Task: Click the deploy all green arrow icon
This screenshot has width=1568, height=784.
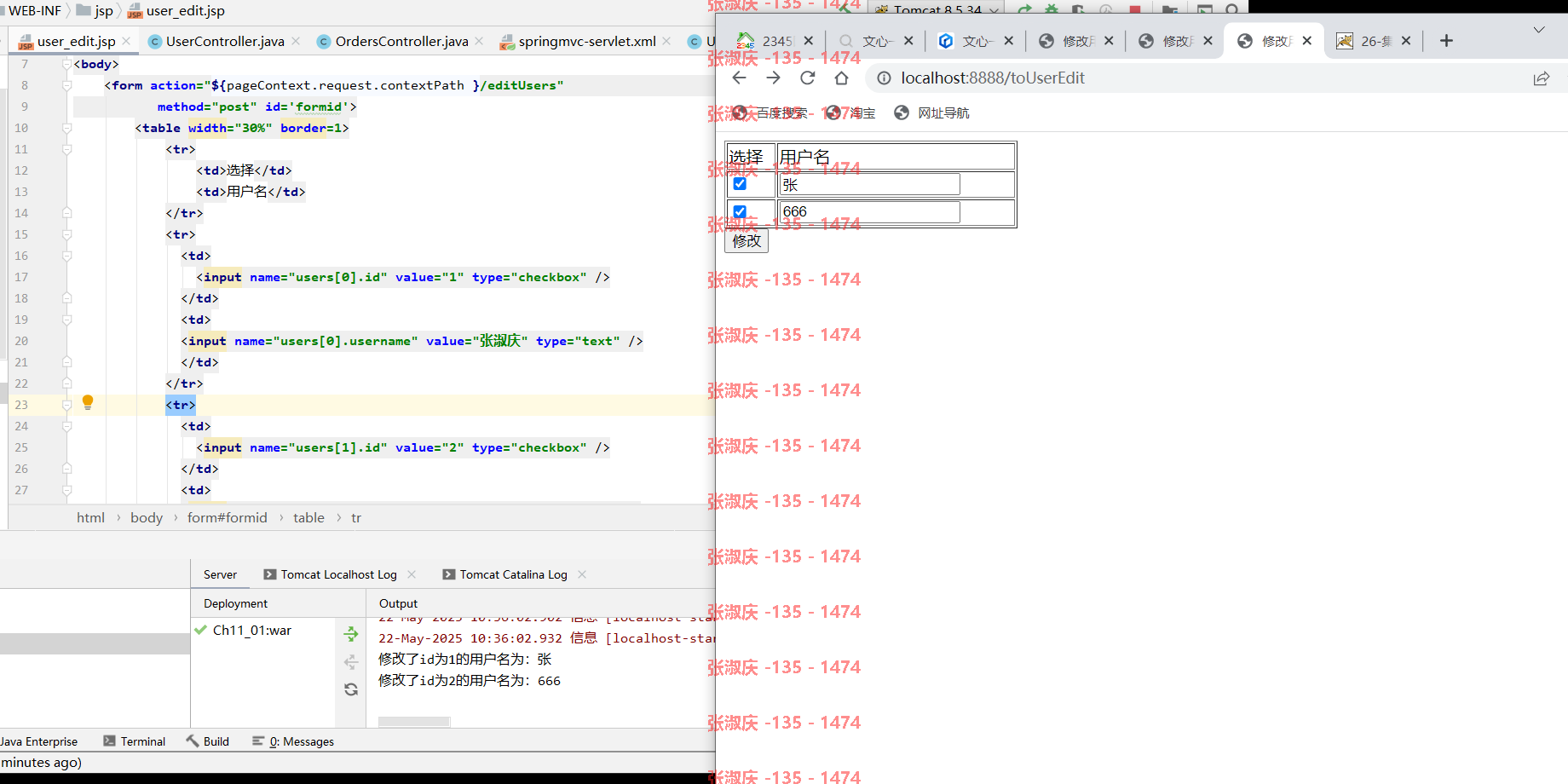Action: tap(351, 633)
